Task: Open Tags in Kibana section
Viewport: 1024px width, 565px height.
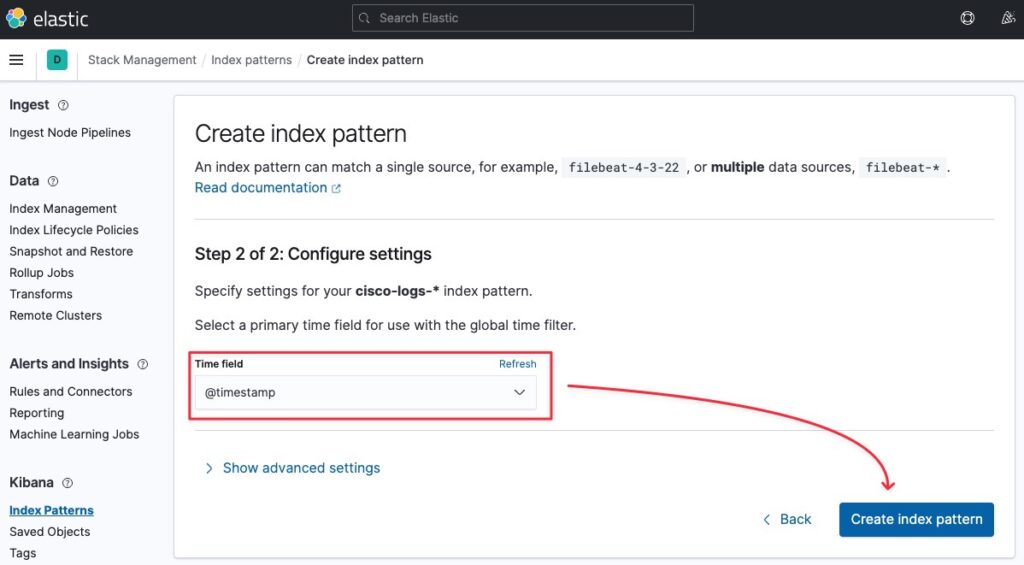Action: [23, 553]
